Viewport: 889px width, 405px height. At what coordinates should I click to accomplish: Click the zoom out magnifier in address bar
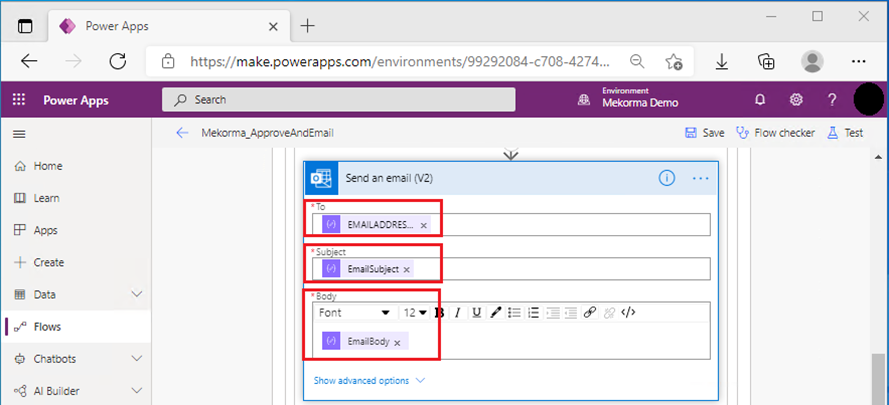(637, 61)
